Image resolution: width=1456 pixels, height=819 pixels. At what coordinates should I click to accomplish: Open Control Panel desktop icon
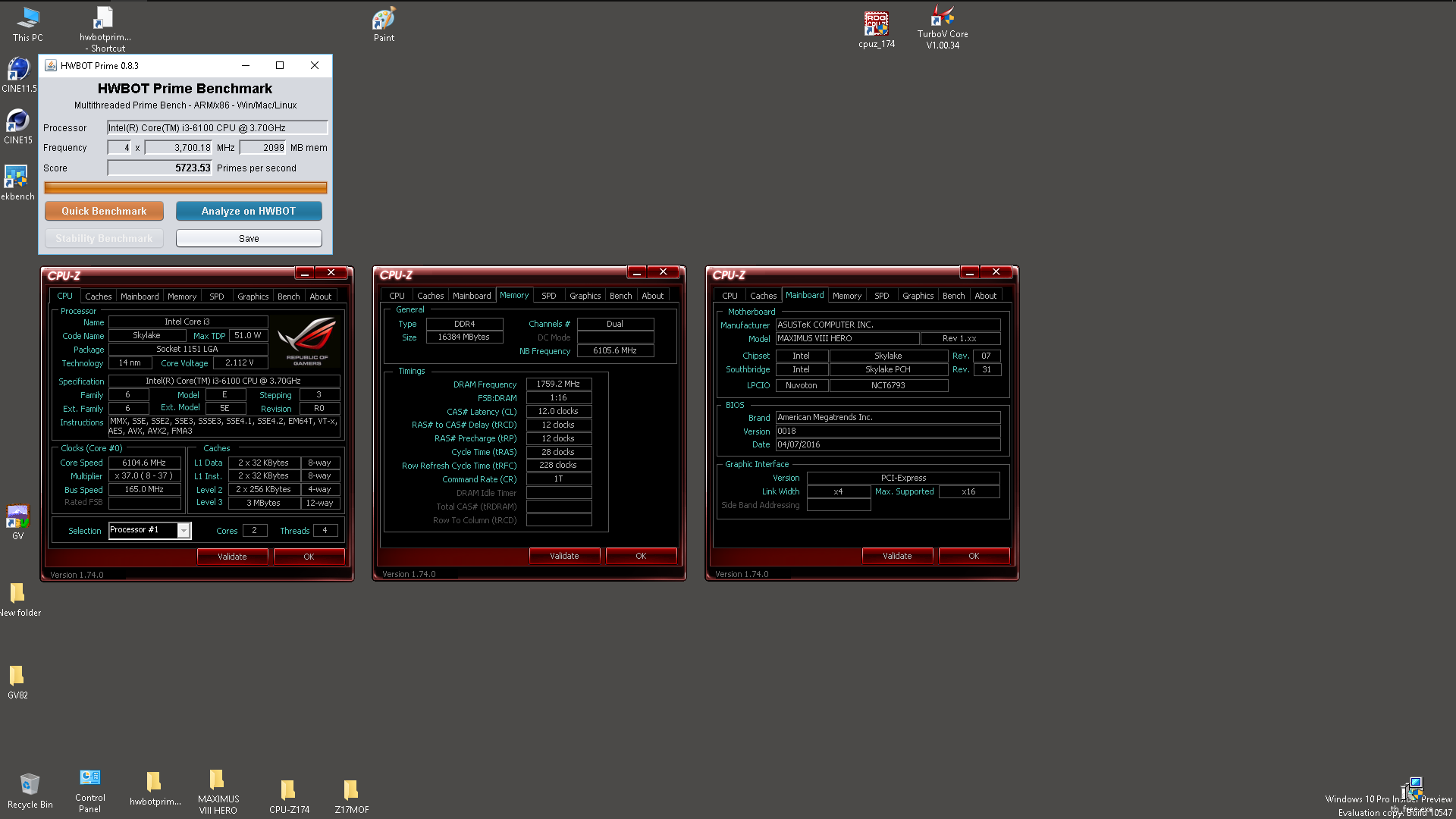[89, 791]
